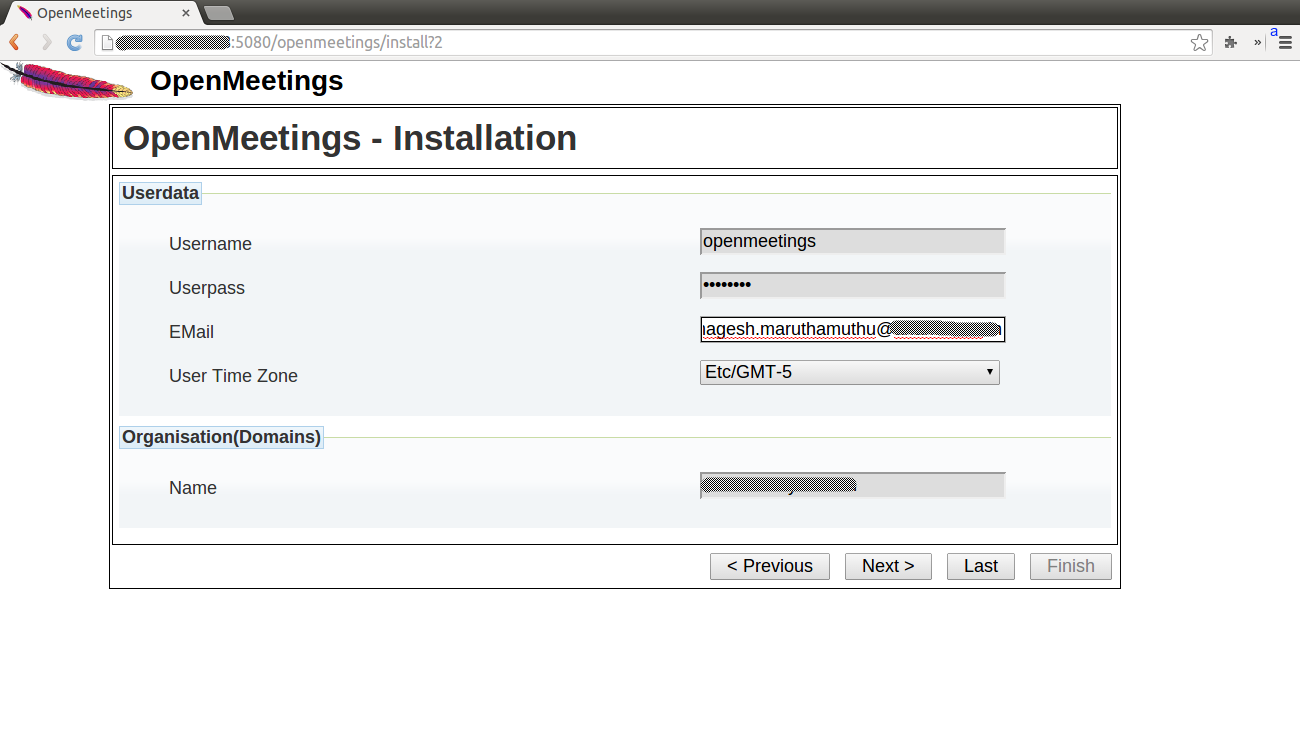The image size is (1300, 744).
Task: Click the OpenMeetings - Installation heading
Action: 350,138
